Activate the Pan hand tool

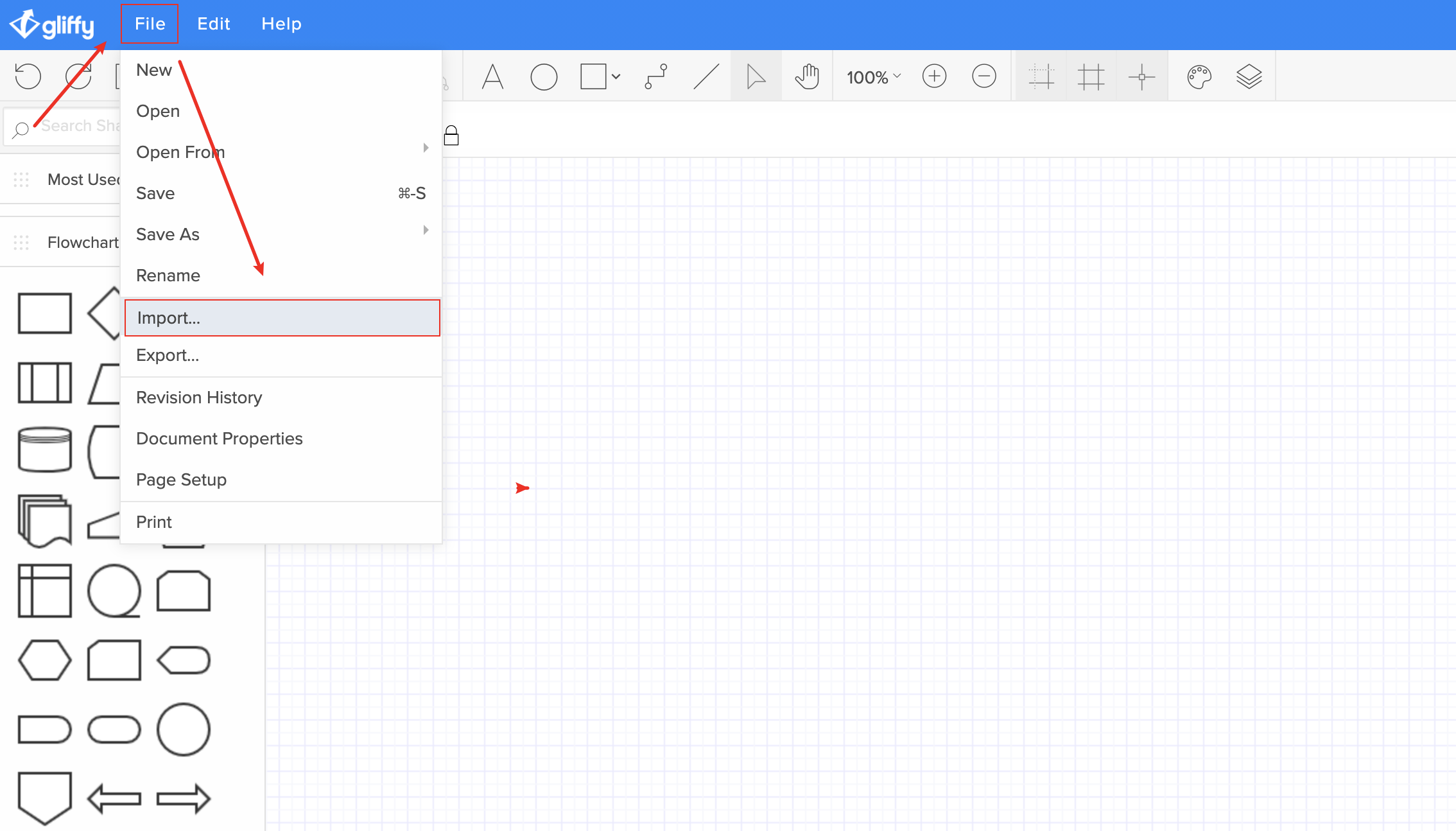[807, 77]
